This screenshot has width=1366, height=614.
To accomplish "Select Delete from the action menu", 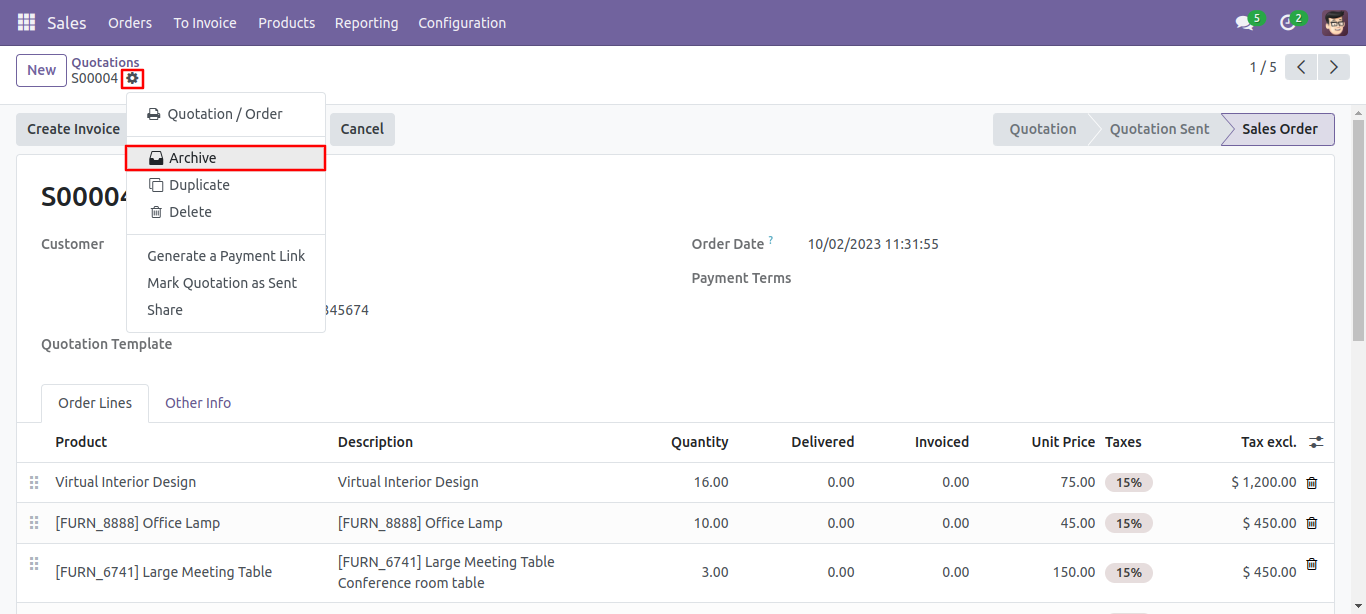I will (x=226, y=212).
